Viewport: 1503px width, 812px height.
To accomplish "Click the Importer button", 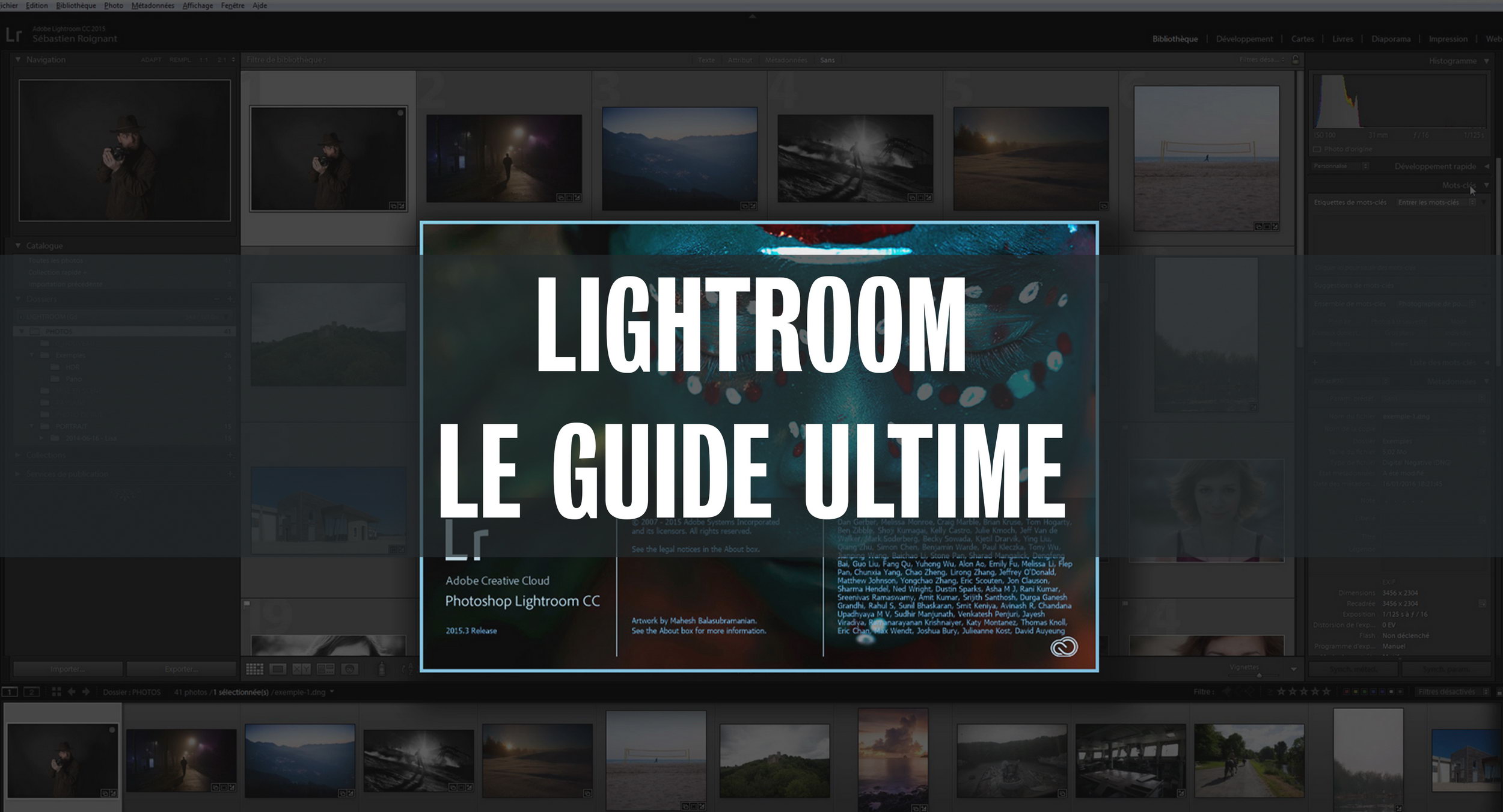I will (x=67, y=669).
